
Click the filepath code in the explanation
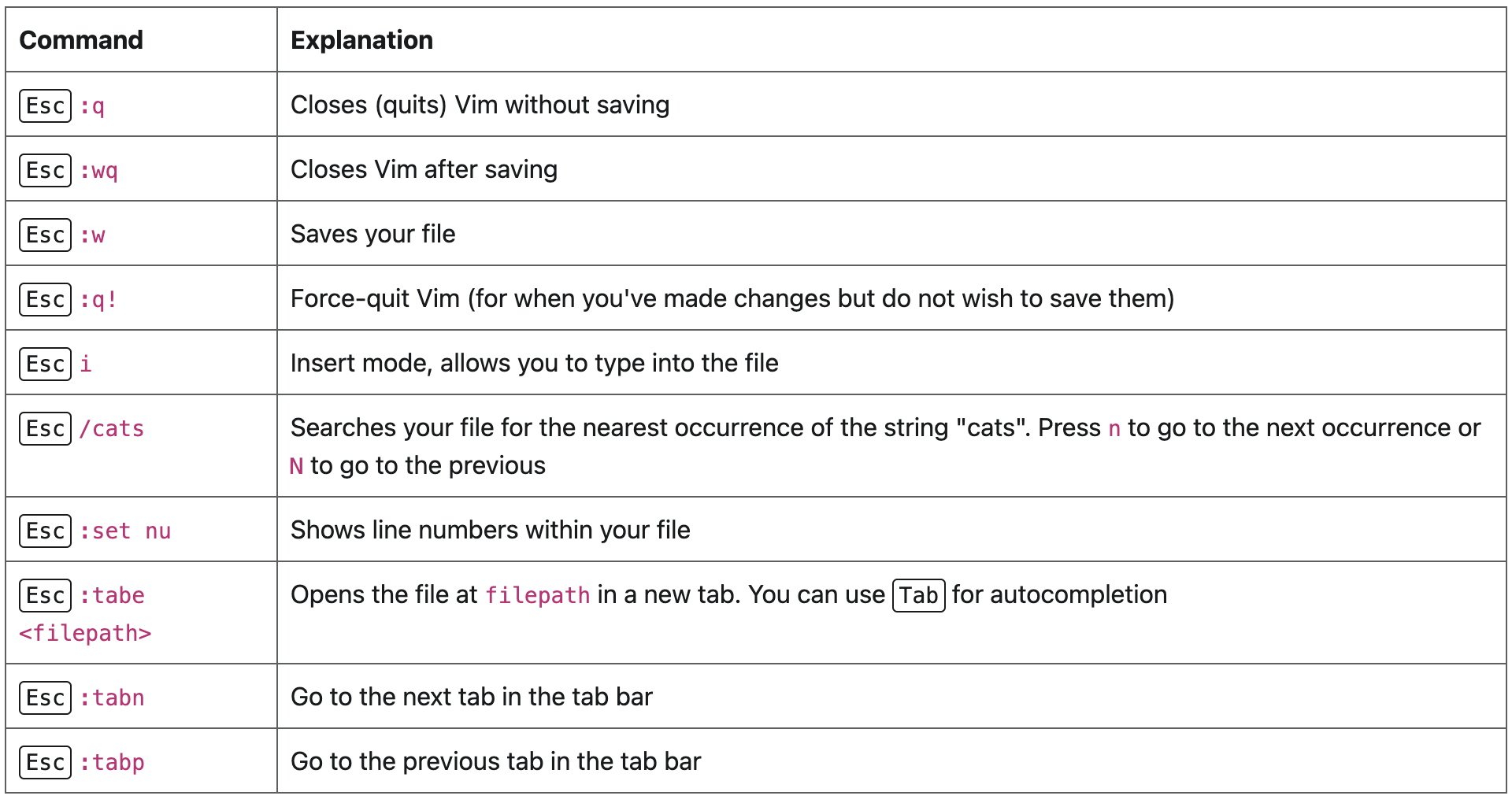coord(537,595)
